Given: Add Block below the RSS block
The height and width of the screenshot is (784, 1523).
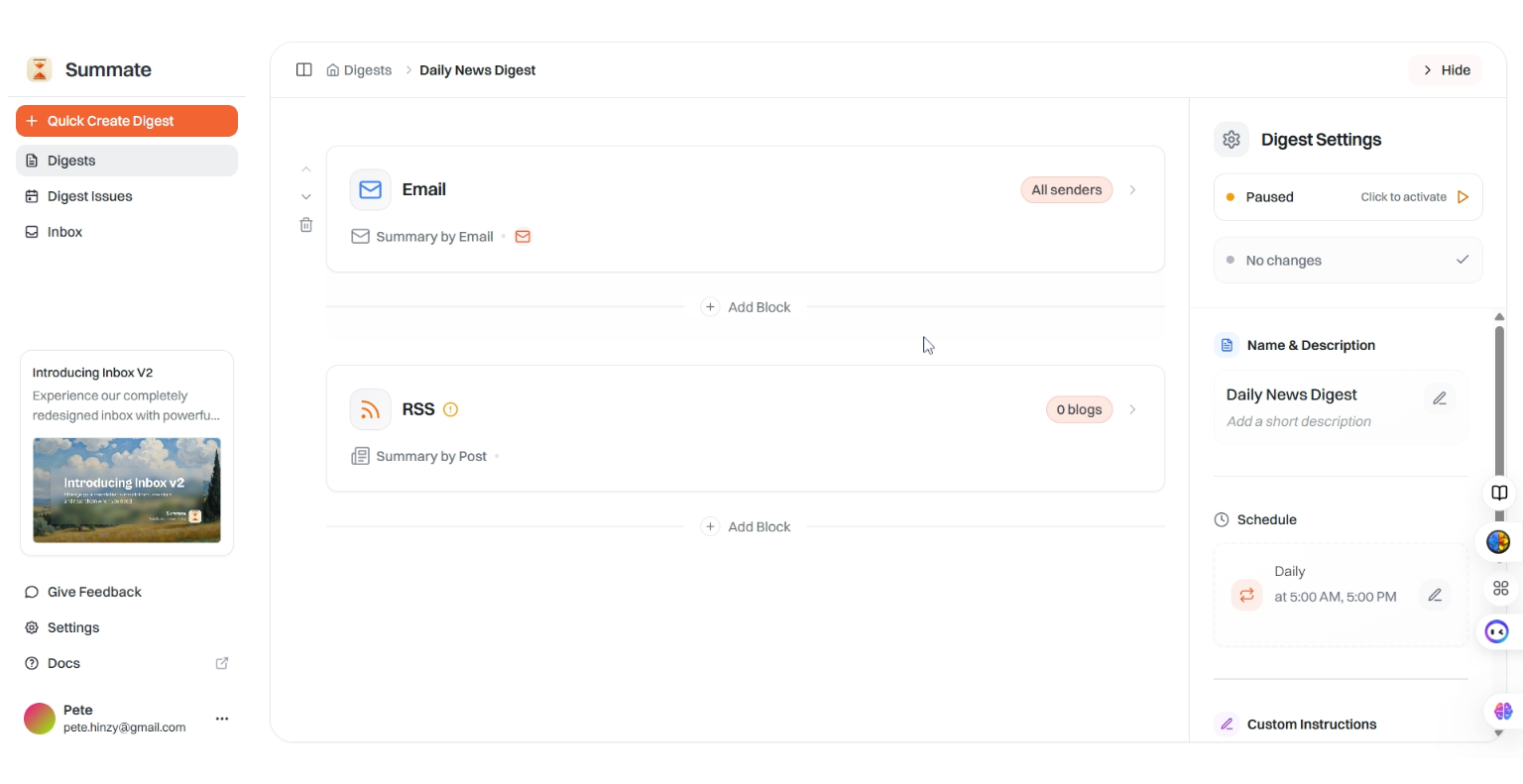Looking at the screenshot, I should (747, 527).
